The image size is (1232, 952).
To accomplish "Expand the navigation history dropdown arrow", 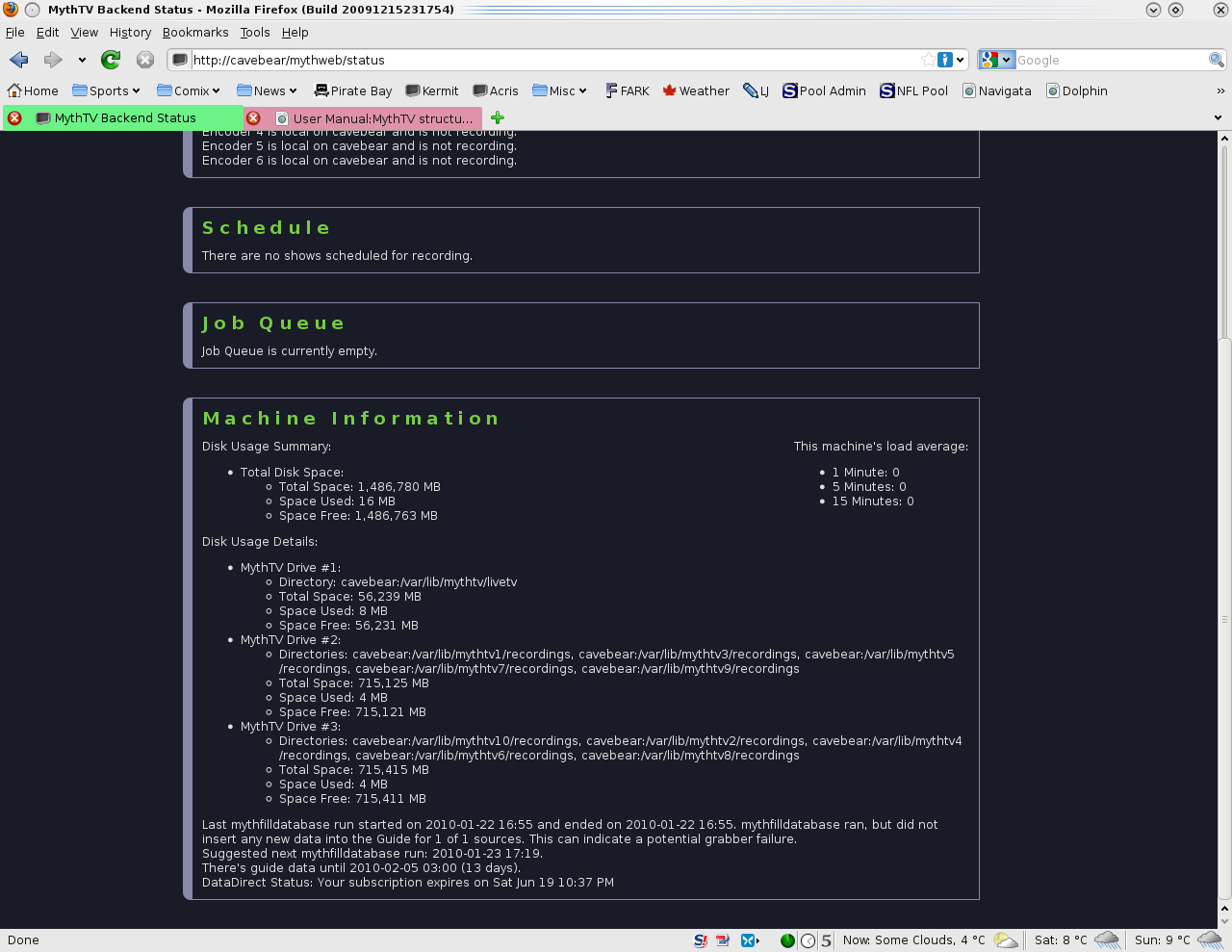I will [82, 60].
